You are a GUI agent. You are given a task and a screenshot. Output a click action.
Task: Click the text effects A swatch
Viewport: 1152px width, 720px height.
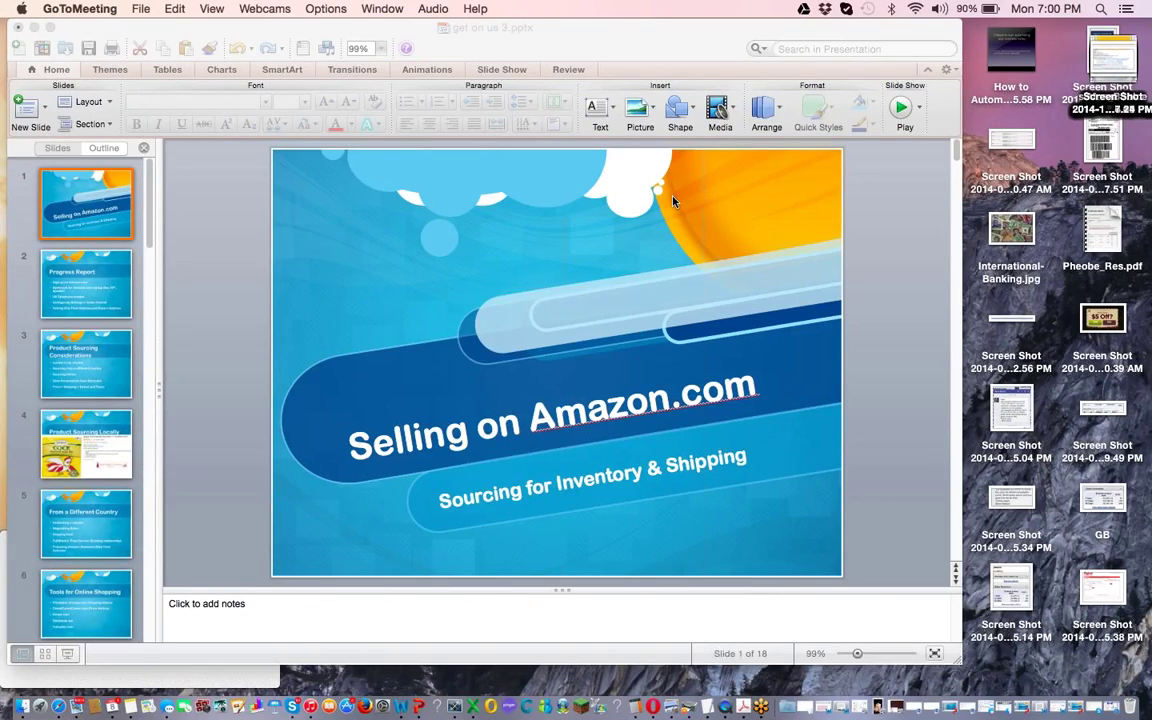pos(367,124)
